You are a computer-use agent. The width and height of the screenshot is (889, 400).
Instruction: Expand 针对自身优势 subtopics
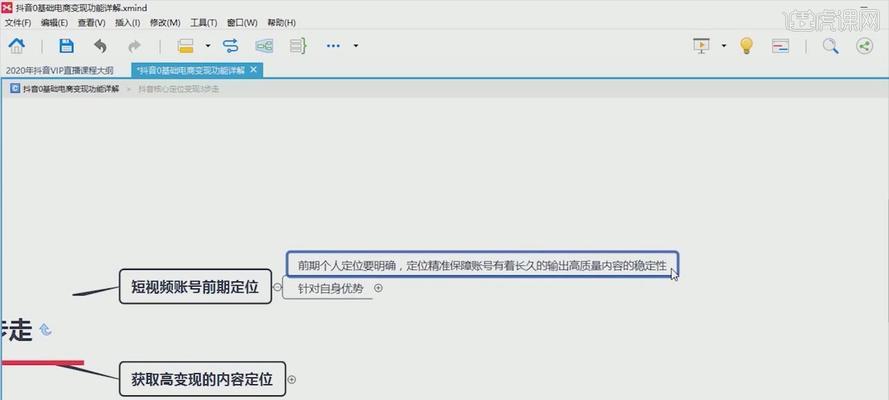(379, 288)
